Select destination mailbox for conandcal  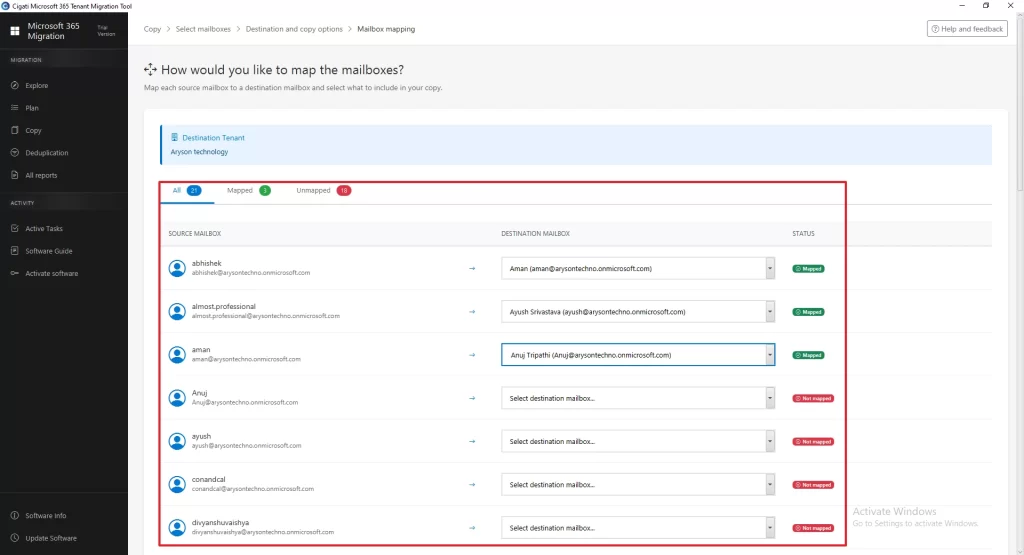pyautogui.click(x=638, y=484)
